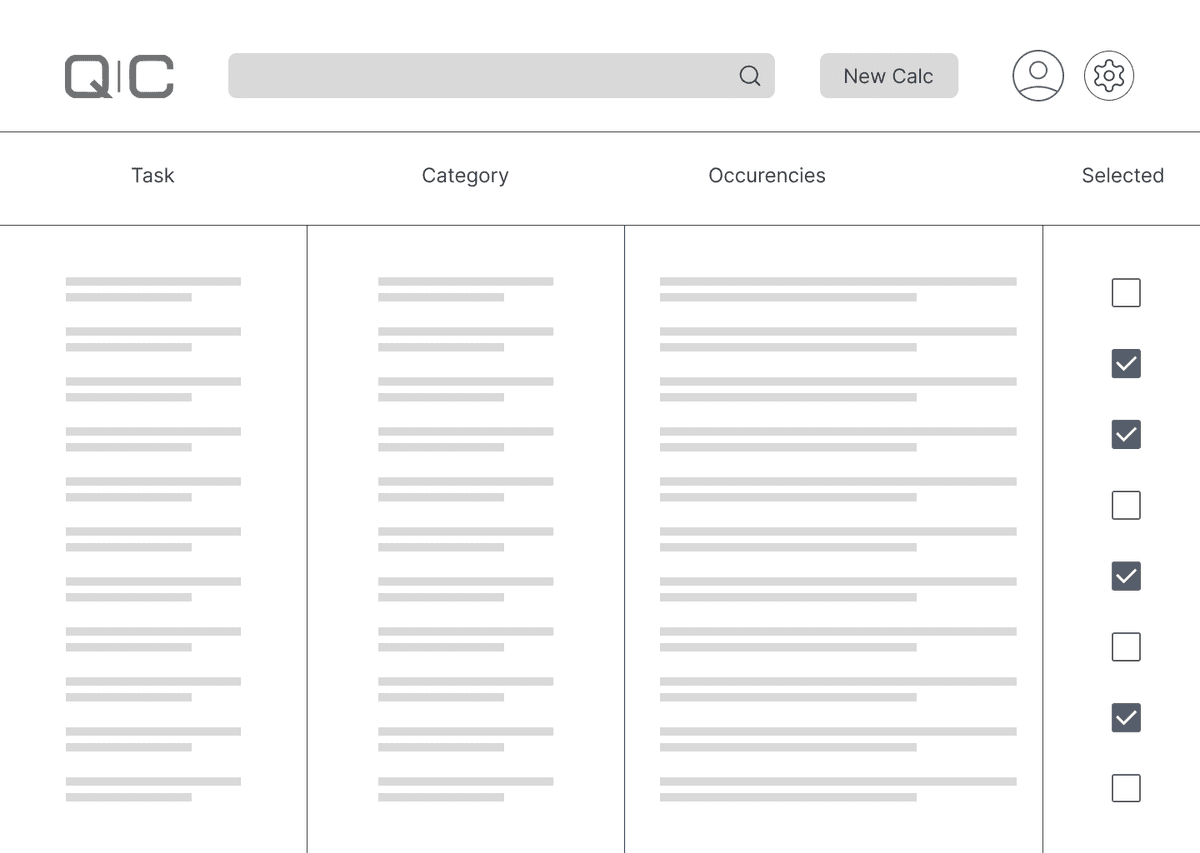Click the Occurencies column header
Image resolution: width=1200 pixels, height=853 pixels.
click(767, 175)
